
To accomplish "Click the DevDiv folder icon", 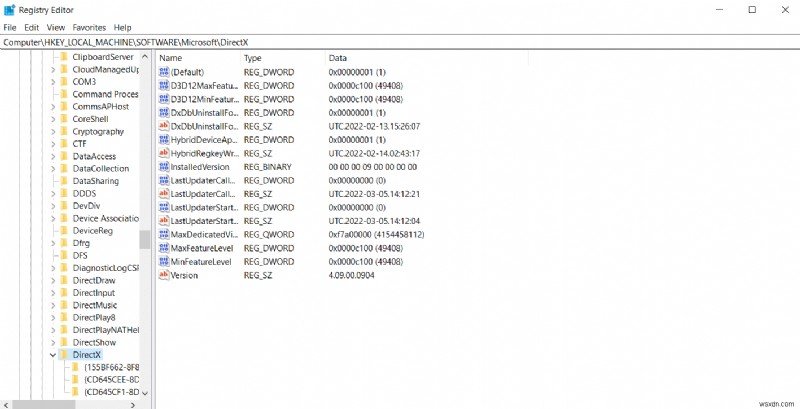I will [64, 206].
